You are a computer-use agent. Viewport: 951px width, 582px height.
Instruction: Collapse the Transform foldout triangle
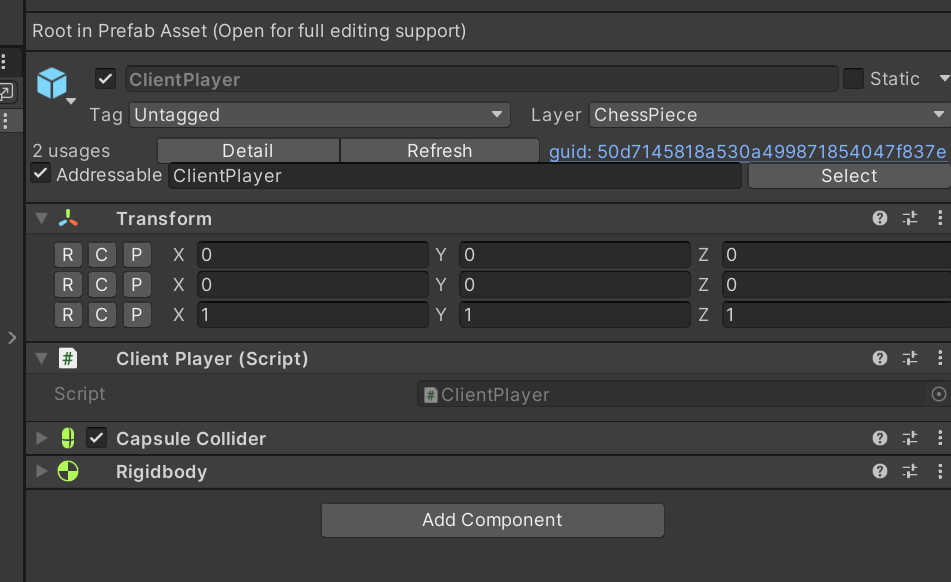point(39,218)
